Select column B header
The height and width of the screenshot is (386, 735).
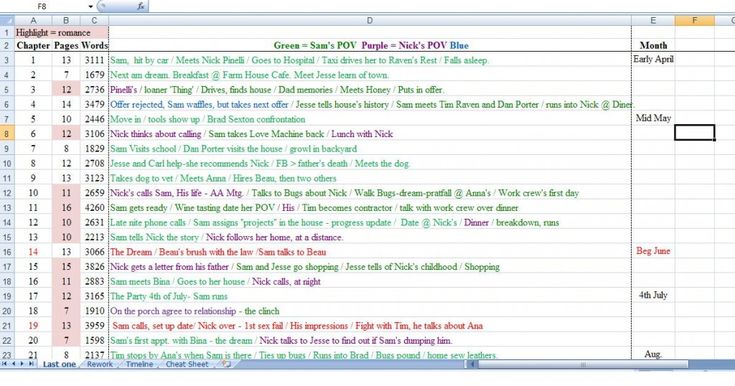(66, 20)
